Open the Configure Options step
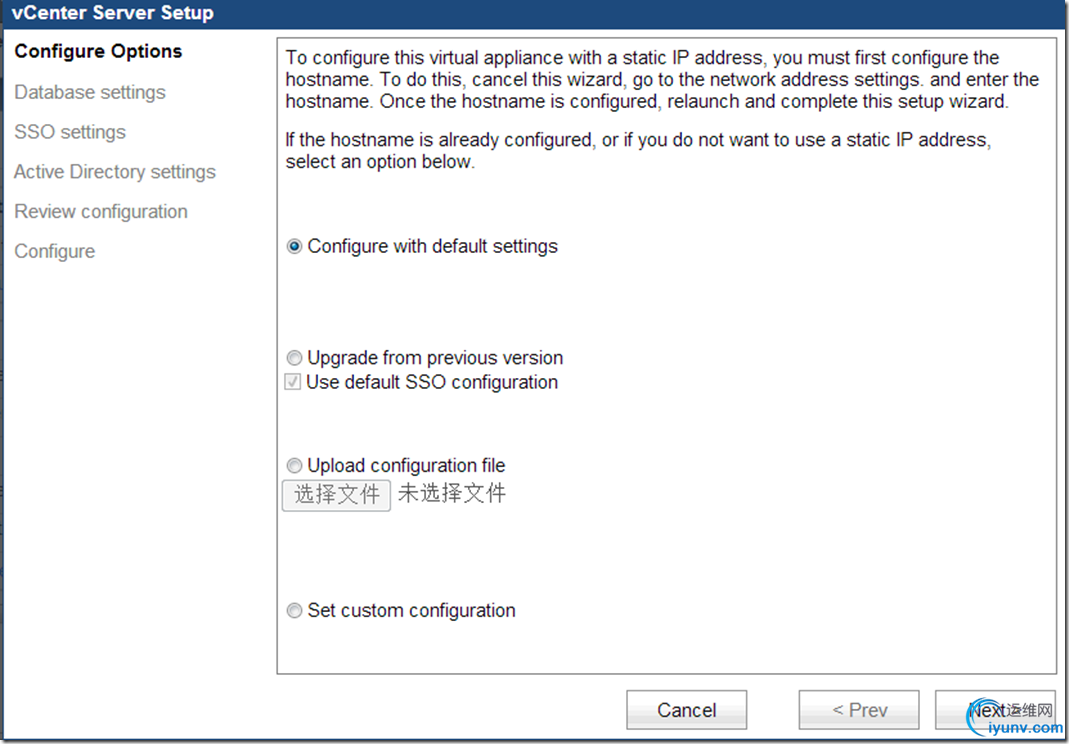Image resolution: width=1069 pixels, height=744 pixels. pos(98,52)
